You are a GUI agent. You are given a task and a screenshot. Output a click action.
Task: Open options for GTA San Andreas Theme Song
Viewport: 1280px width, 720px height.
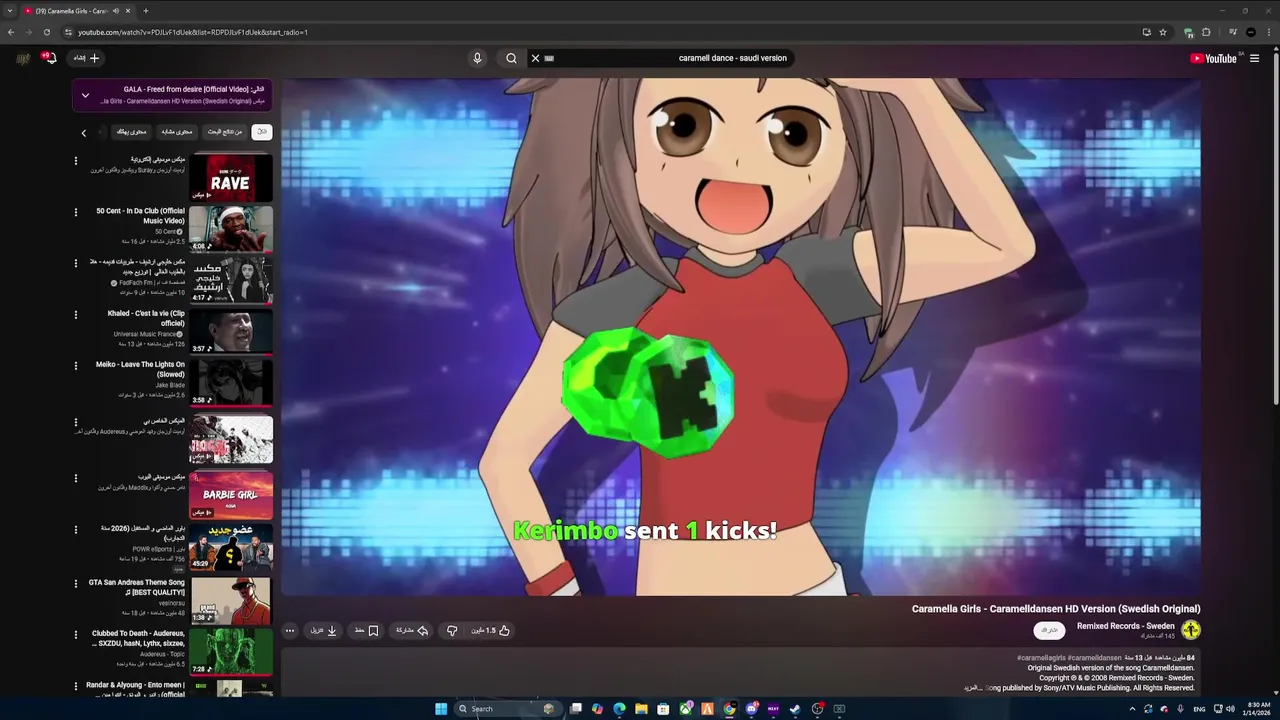[x=76, y=584]
